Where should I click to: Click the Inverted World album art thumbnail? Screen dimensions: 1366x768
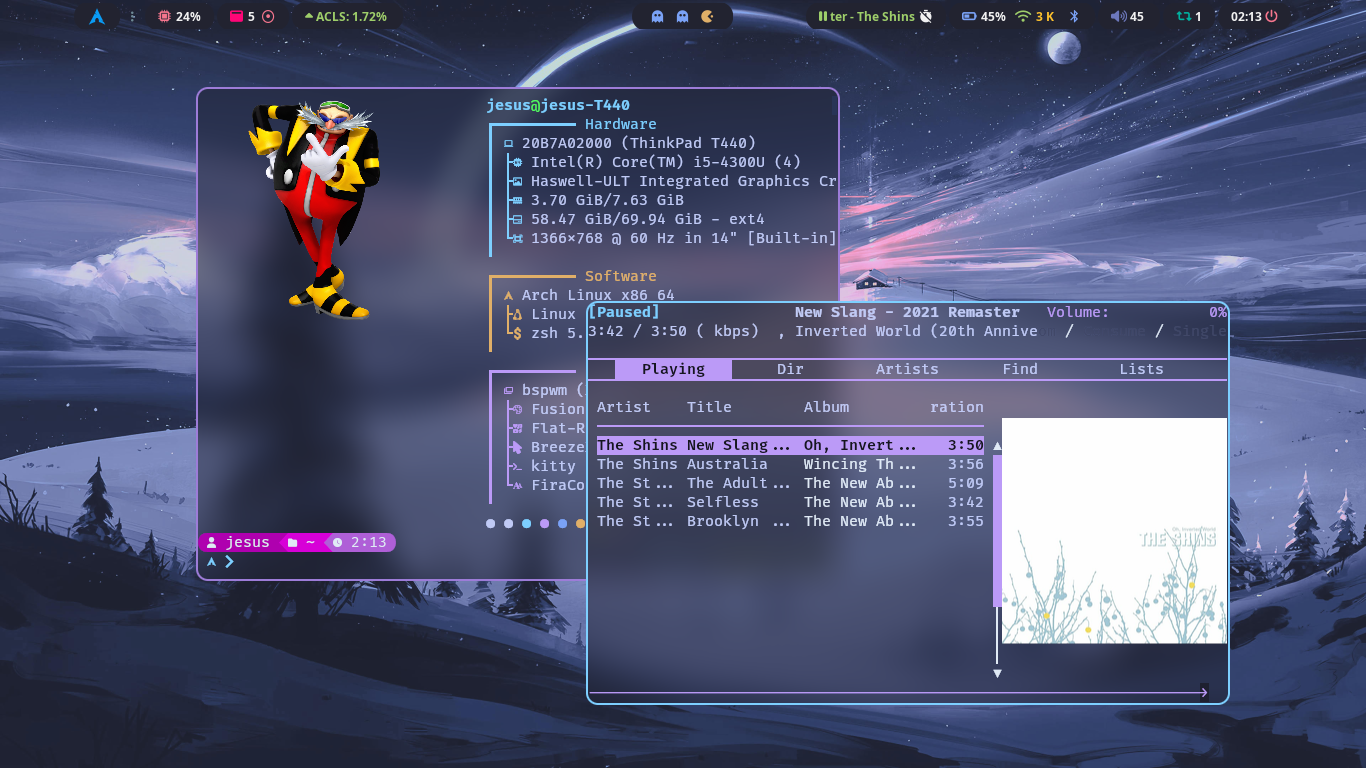click(x=1112, y=530)
